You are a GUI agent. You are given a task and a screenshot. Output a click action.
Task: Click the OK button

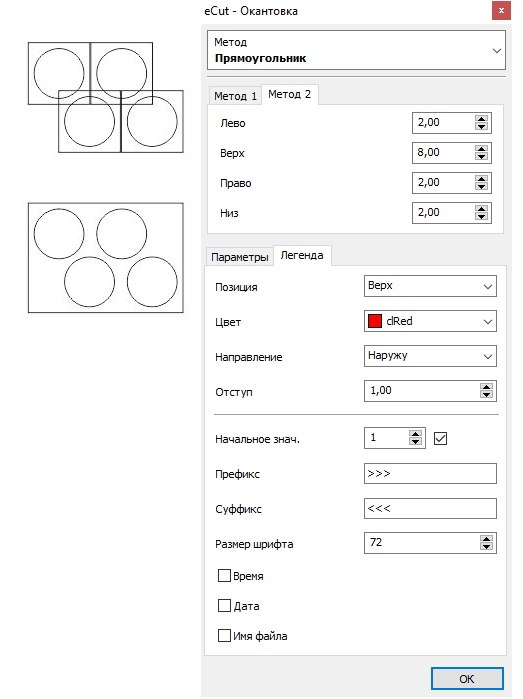(467, 678)
